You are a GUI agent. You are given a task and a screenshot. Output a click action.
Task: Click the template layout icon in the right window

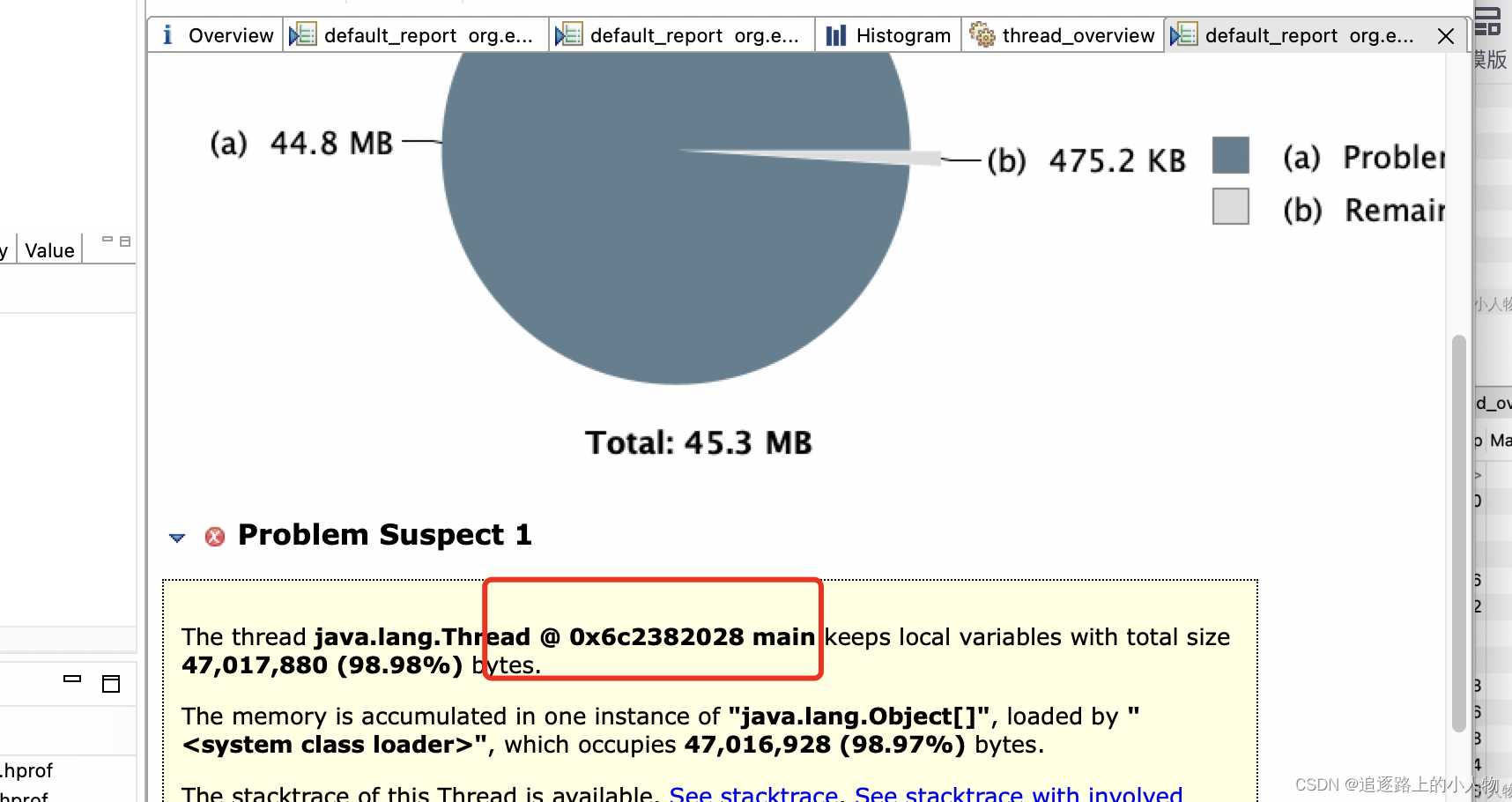[x=1488, y=20]
